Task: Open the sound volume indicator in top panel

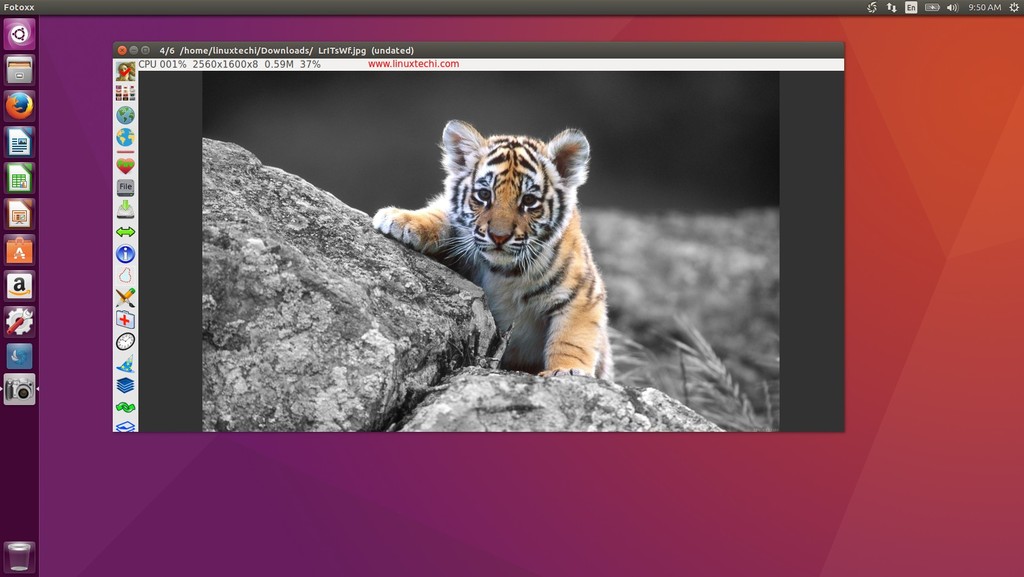Action: click(x=952, y=7)
